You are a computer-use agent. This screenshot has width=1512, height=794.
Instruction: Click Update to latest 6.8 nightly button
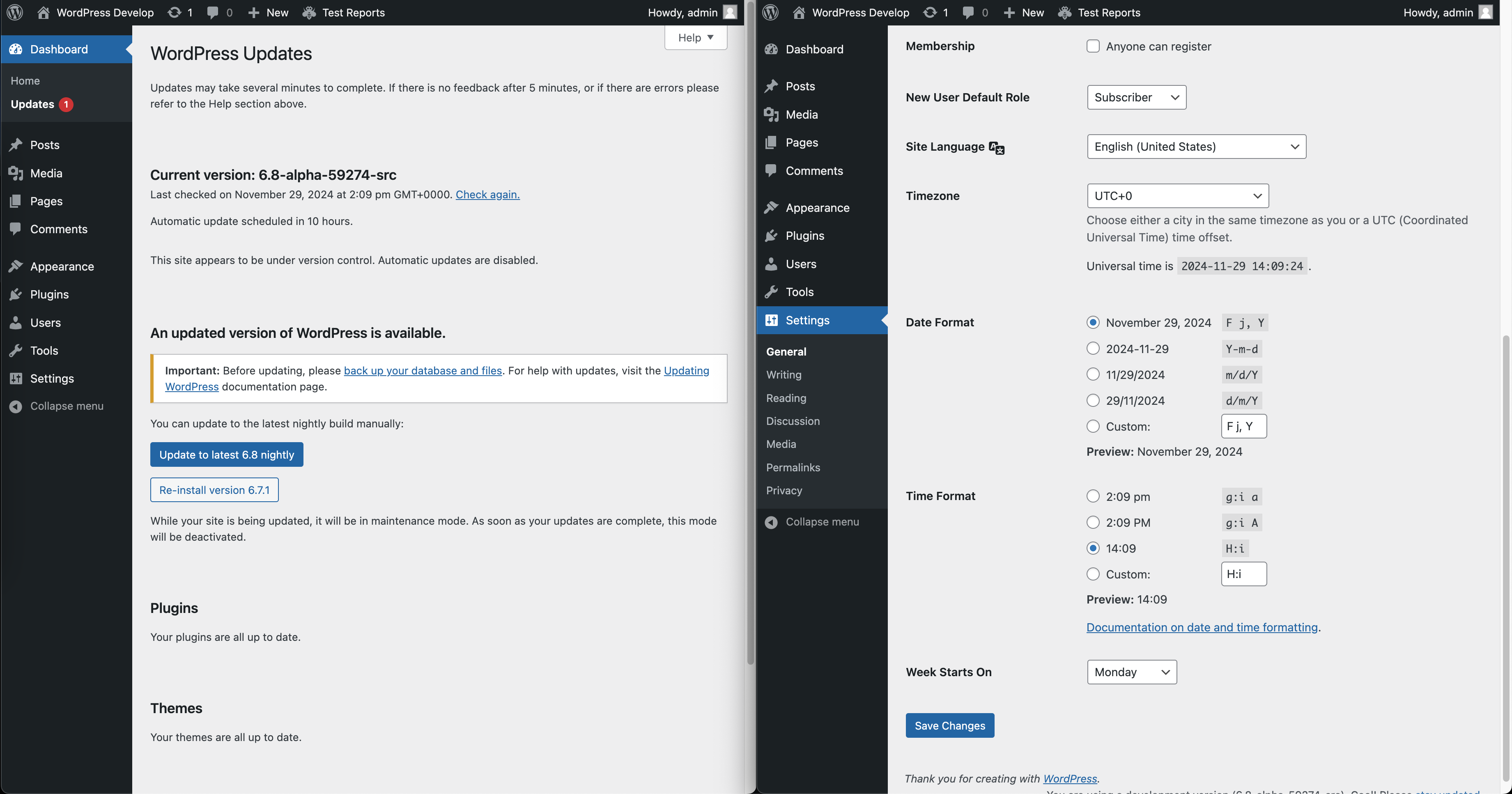click(227, 455)
